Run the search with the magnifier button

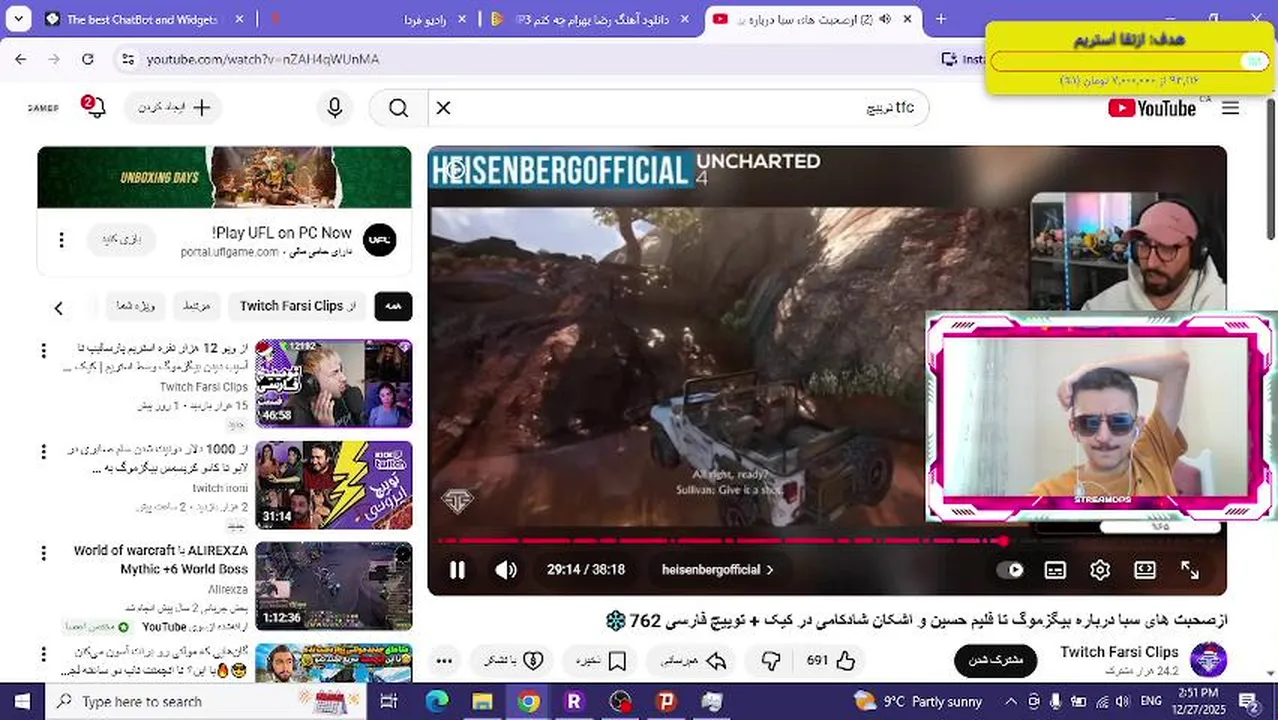[398, 108]
